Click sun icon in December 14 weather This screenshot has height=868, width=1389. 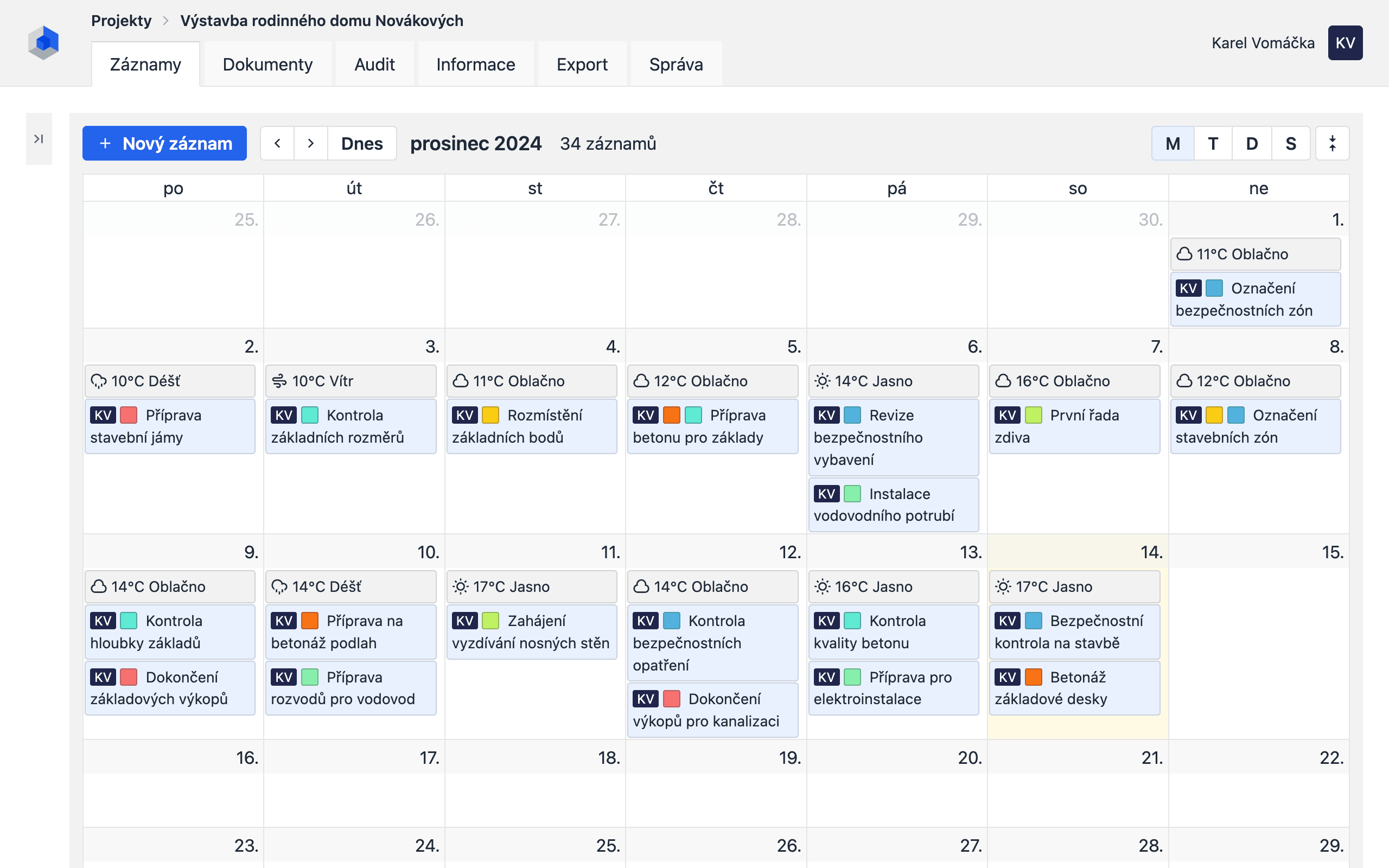pyautogui.click(x=1003, y=586)
